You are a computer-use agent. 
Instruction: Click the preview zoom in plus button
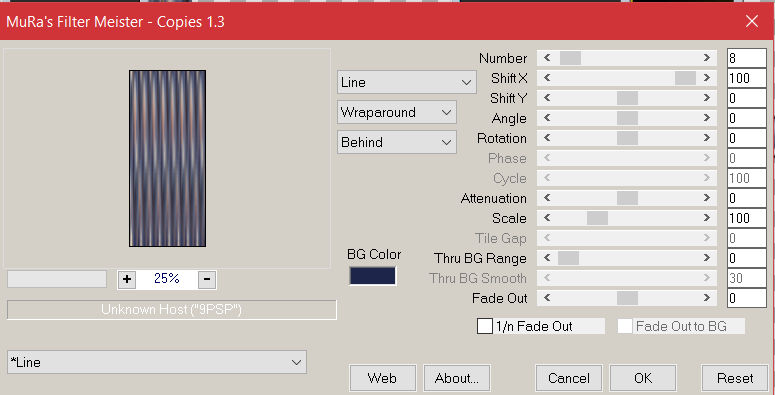pyautogui.click(x=127, y=279)
